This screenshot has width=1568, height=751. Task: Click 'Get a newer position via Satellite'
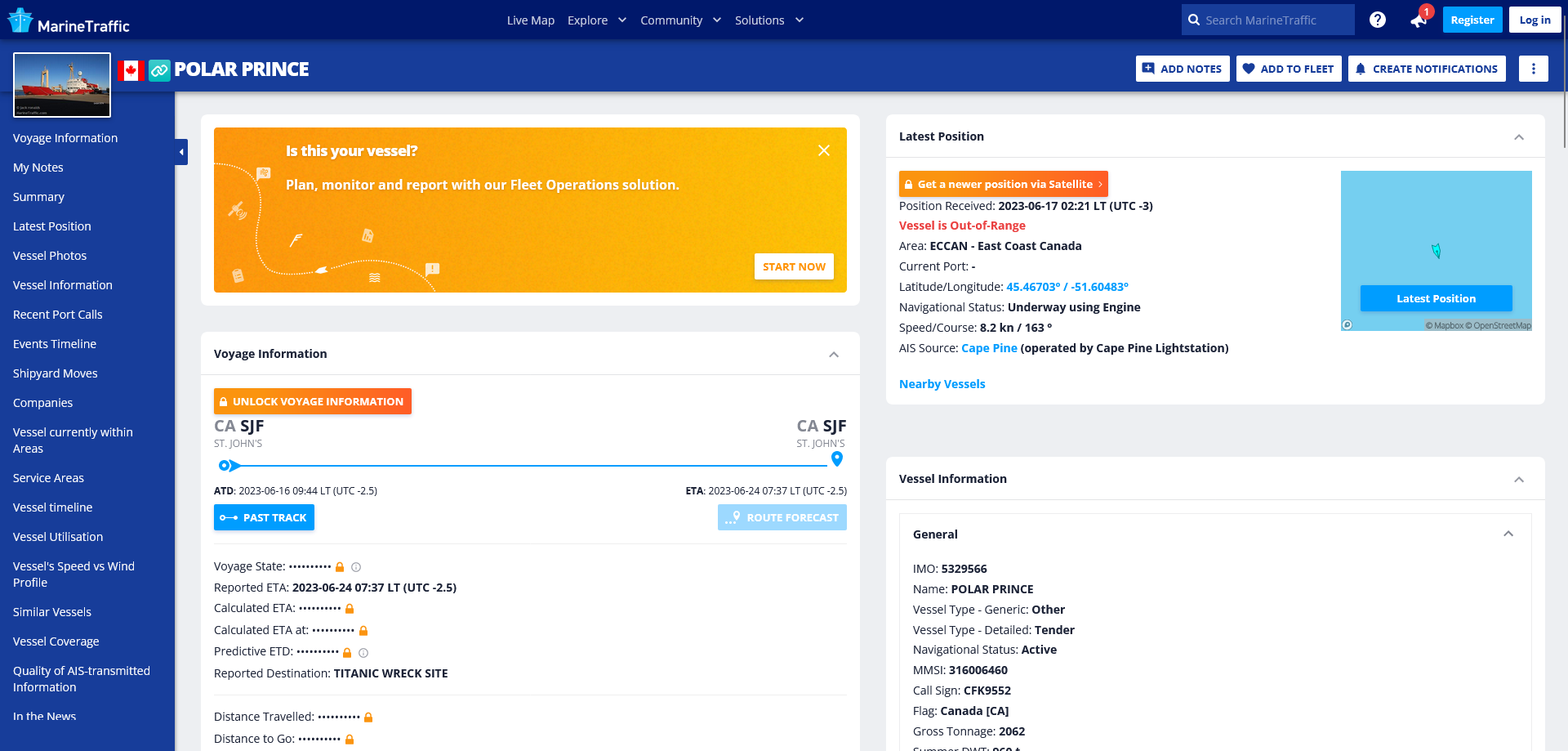click(x=1004, y=184)
